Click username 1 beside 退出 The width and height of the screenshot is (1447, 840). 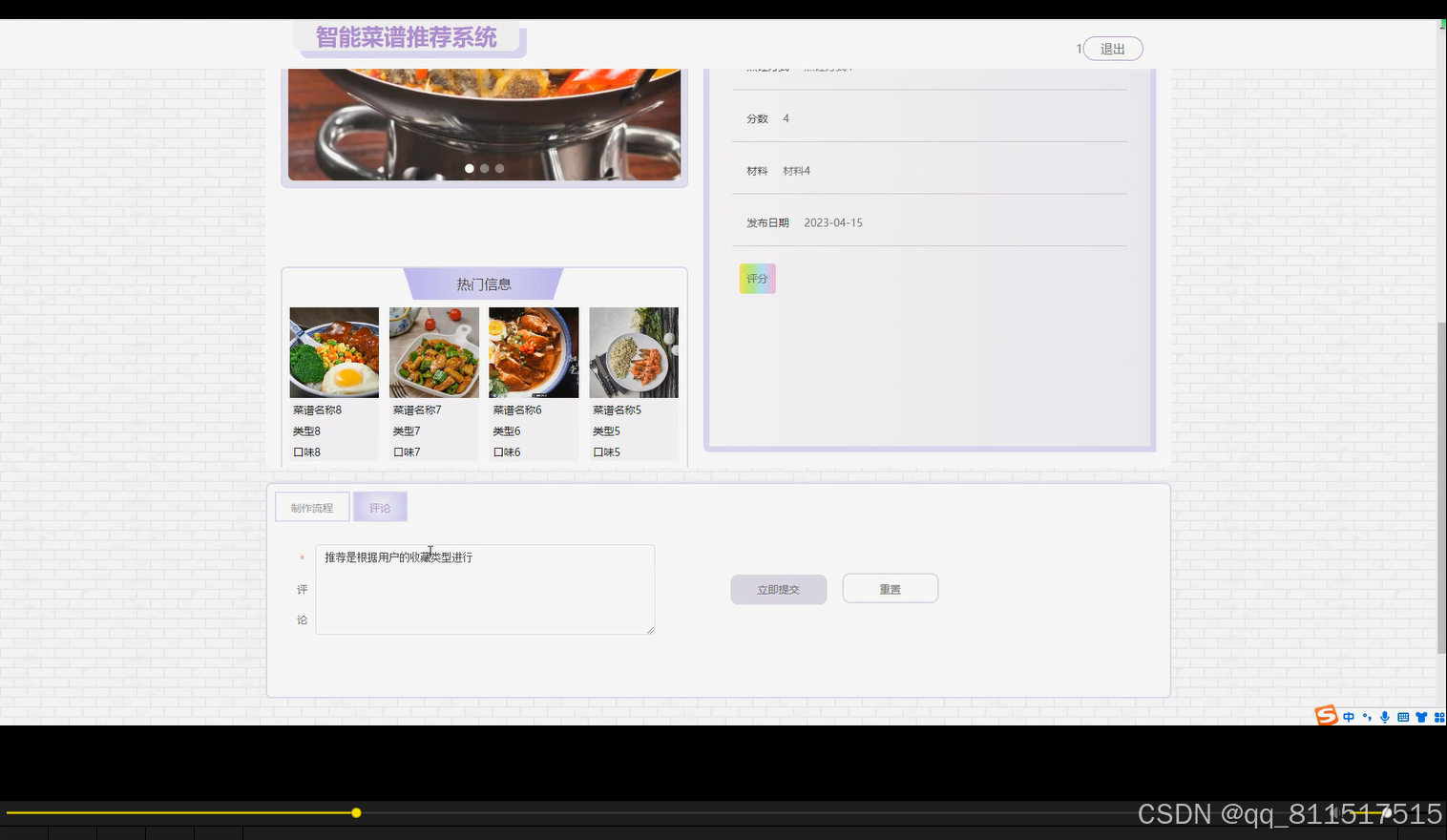pos(1079,49)
